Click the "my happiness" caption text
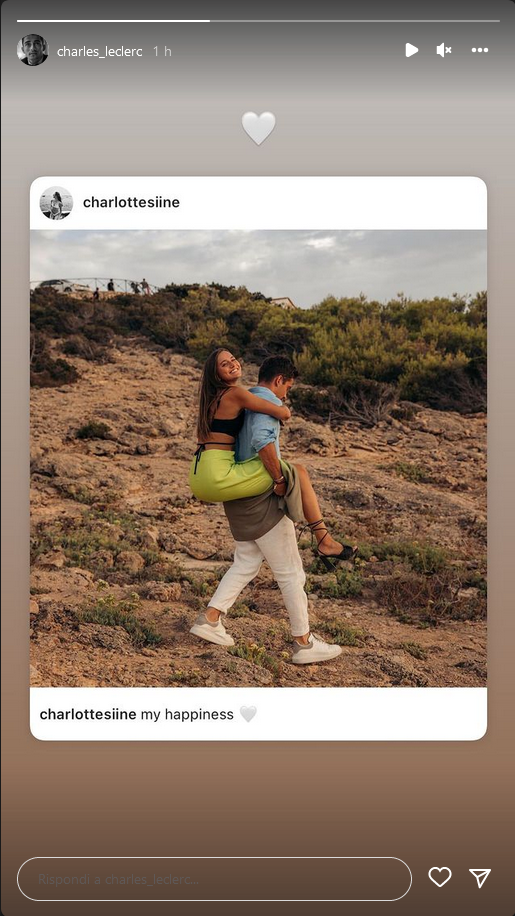Image resolution: width=515 pixels, height=916 pixels. [187, 714]
